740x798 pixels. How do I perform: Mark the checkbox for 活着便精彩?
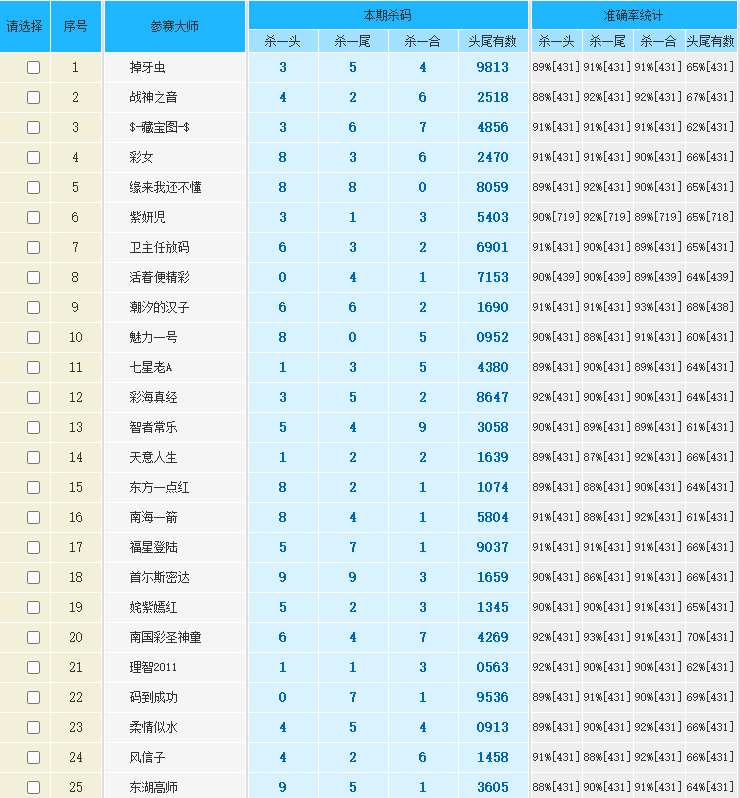(x=33, y=277)
